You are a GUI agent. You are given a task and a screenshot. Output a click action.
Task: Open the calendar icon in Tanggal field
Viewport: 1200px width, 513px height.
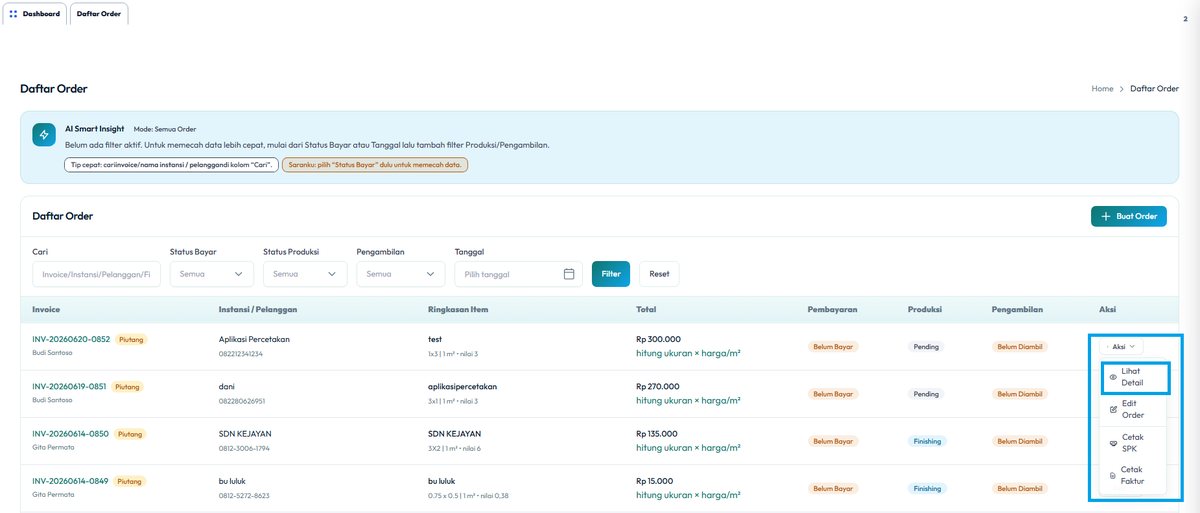[569, 274]
